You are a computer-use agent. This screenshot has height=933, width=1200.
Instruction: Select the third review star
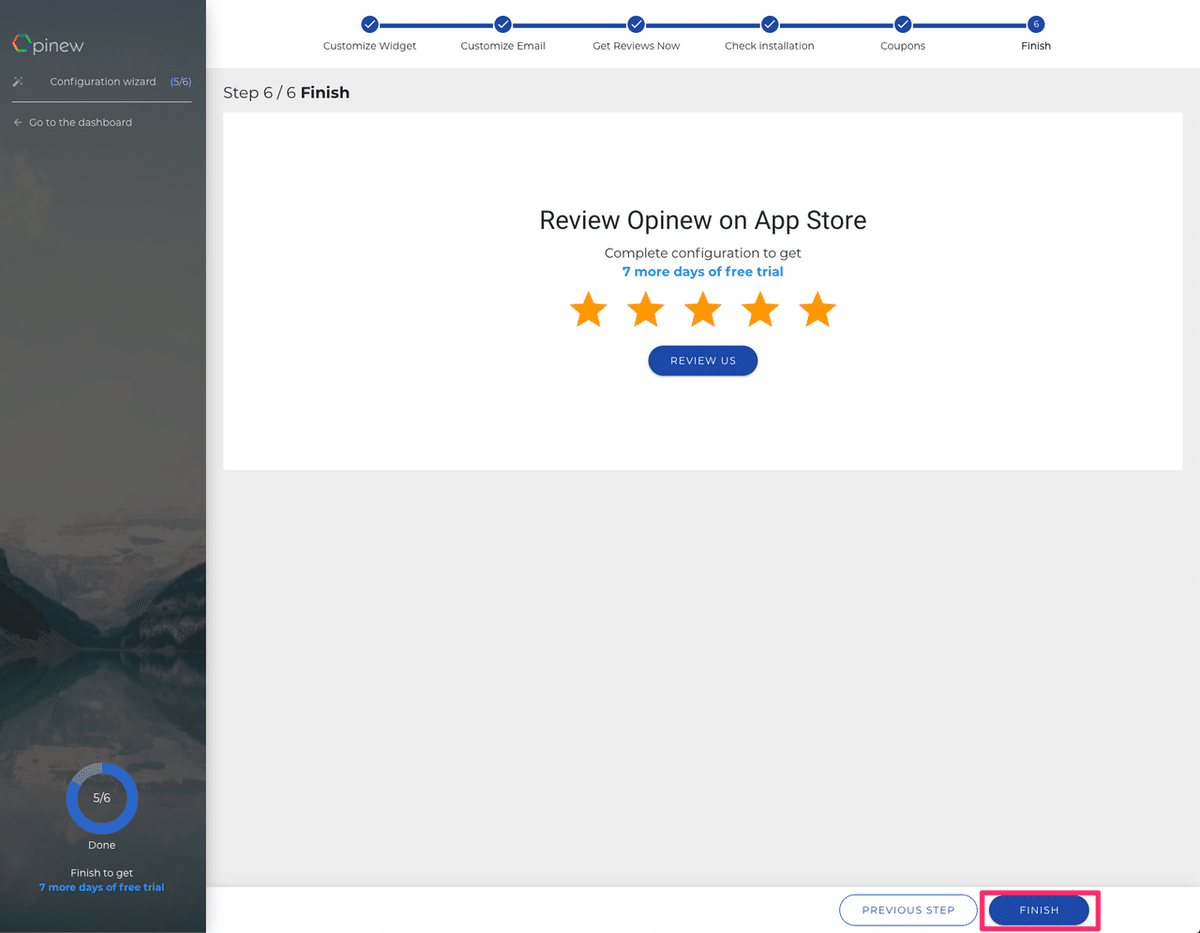point(703,310)
